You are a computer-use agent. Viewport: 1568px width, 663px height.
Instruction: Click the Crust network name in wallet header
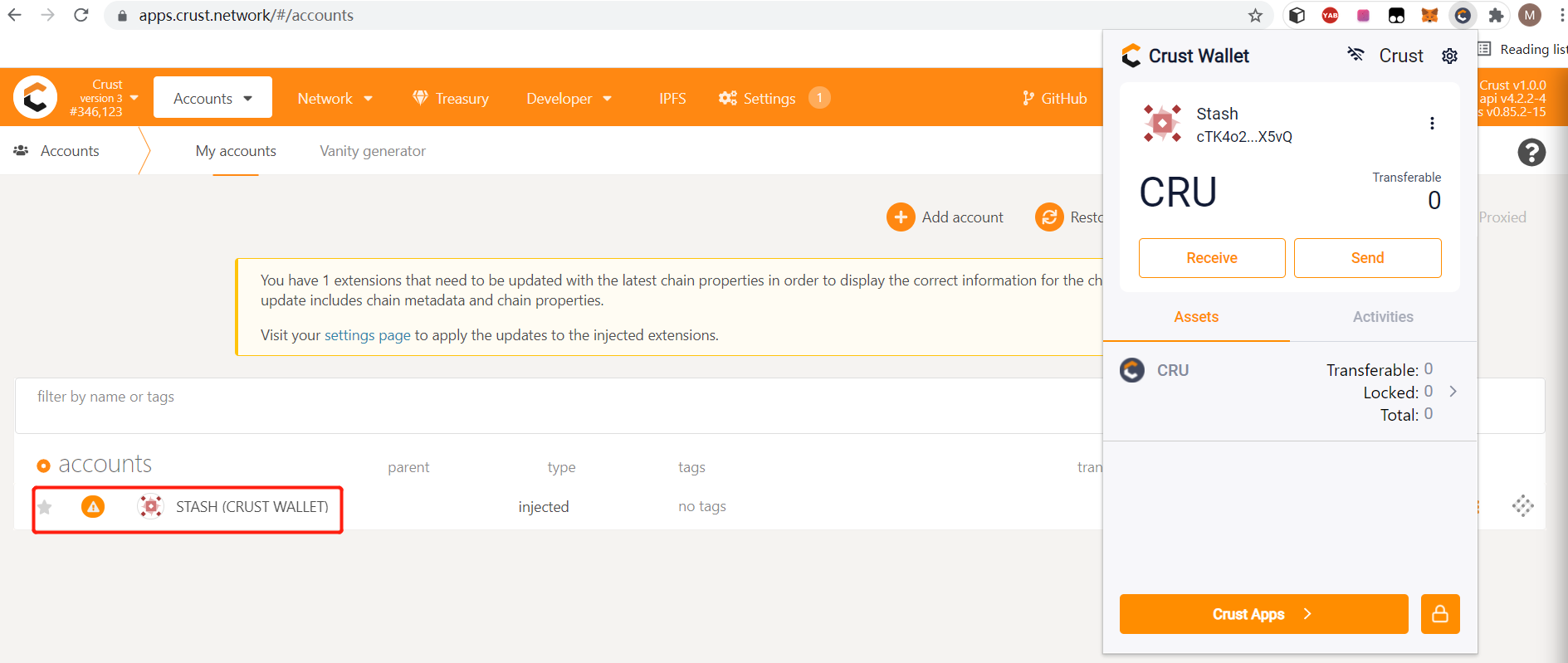click(1401, 56)
